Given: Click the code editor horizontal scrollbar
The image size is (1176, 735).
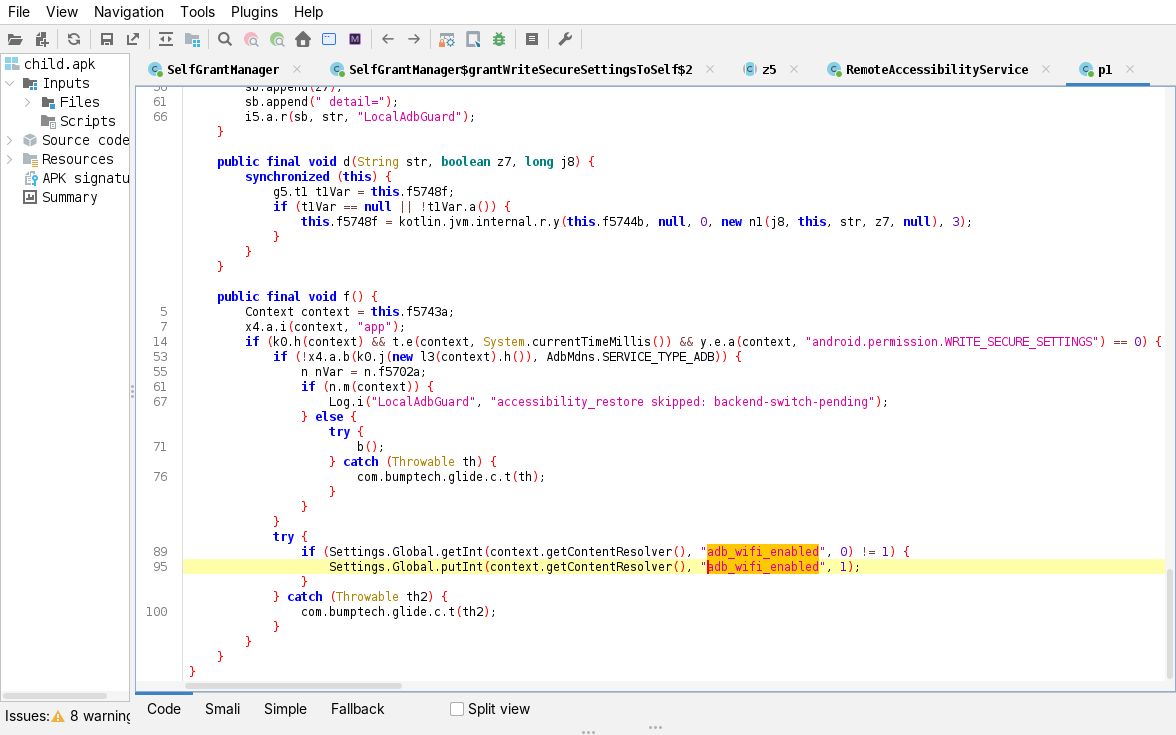Looking at the screenshot, I should pyautogui.click(x=293, y=686).
